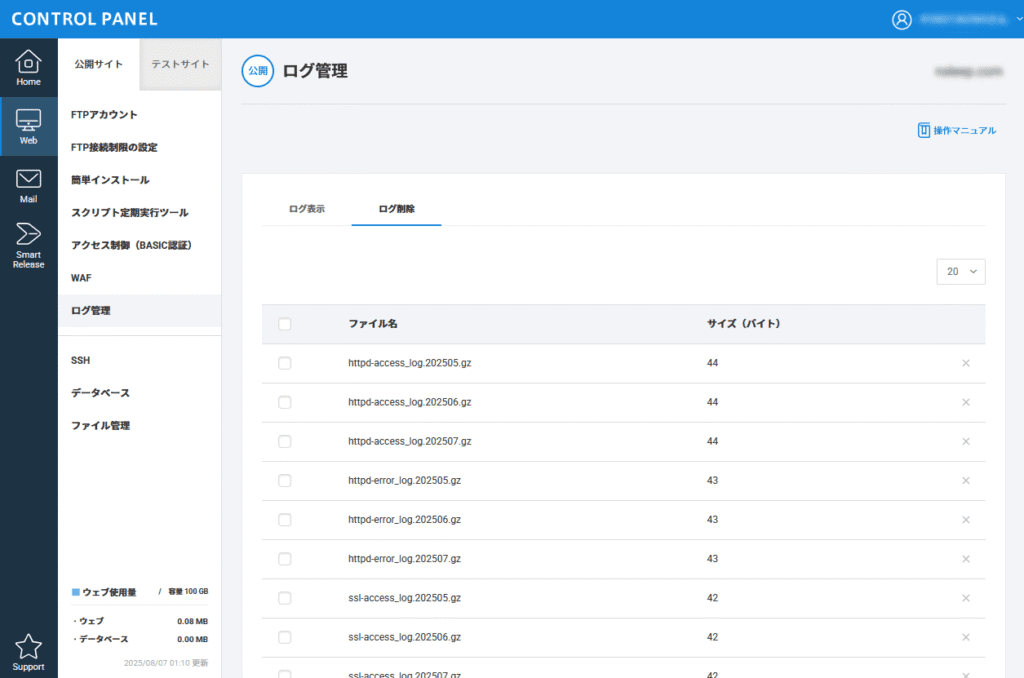
Task: Check the box for httpd-error_log.202507.gz
Action: tap(285, 559)
